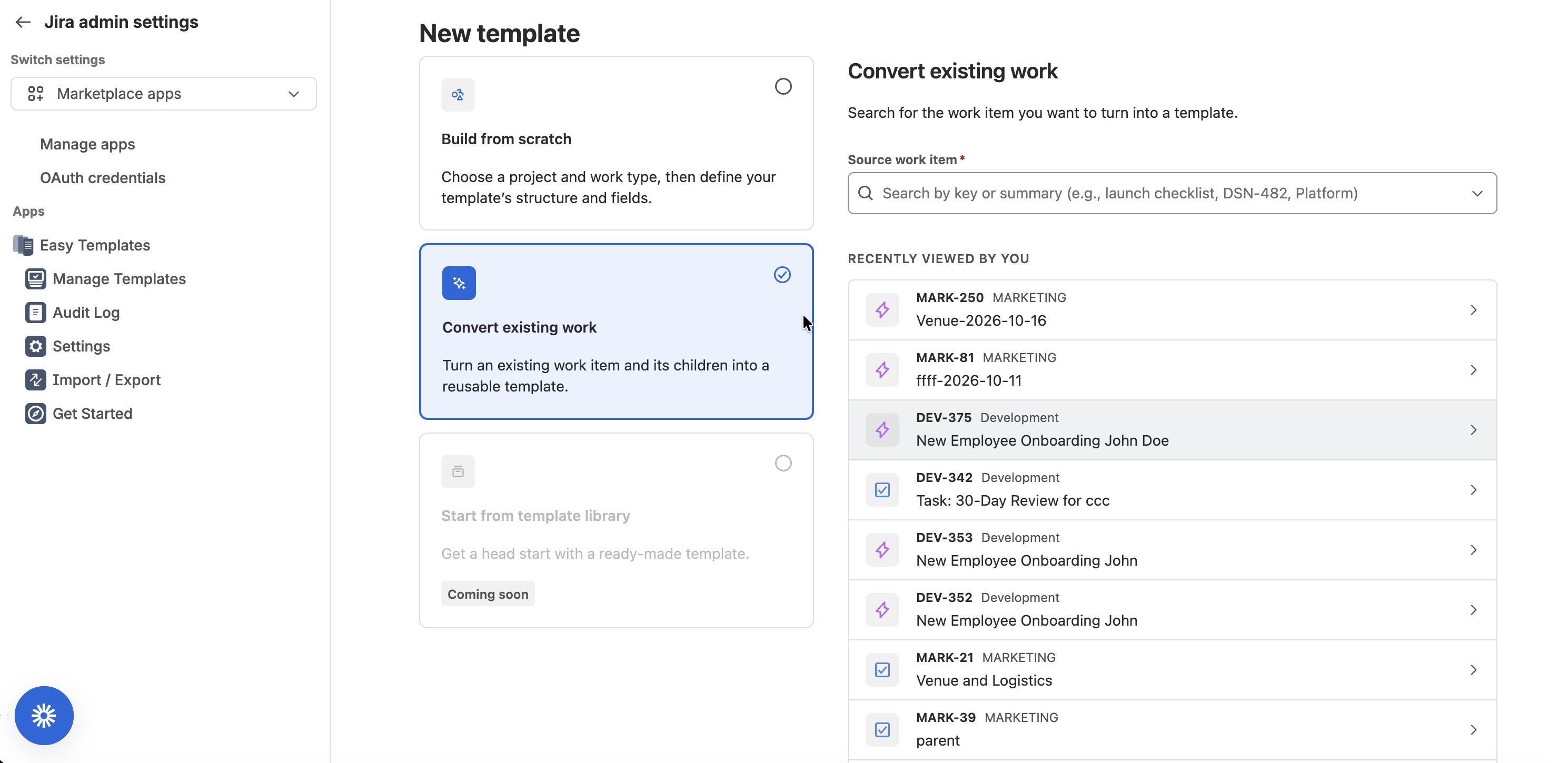Click the task icon for MARK-21

pyautogui.click(x=882, y=670)
